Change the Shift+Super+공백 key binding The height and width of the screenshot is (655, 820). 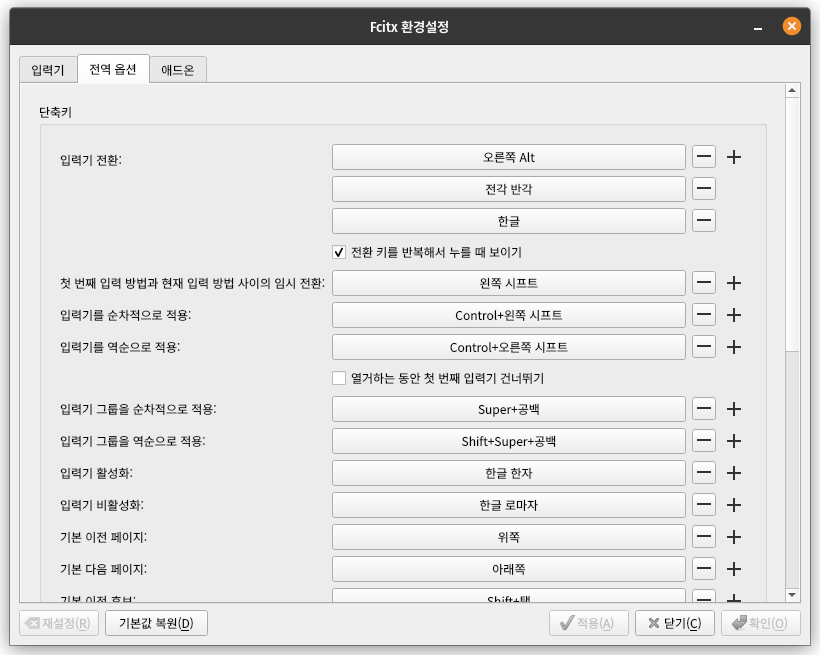[508, 441]
